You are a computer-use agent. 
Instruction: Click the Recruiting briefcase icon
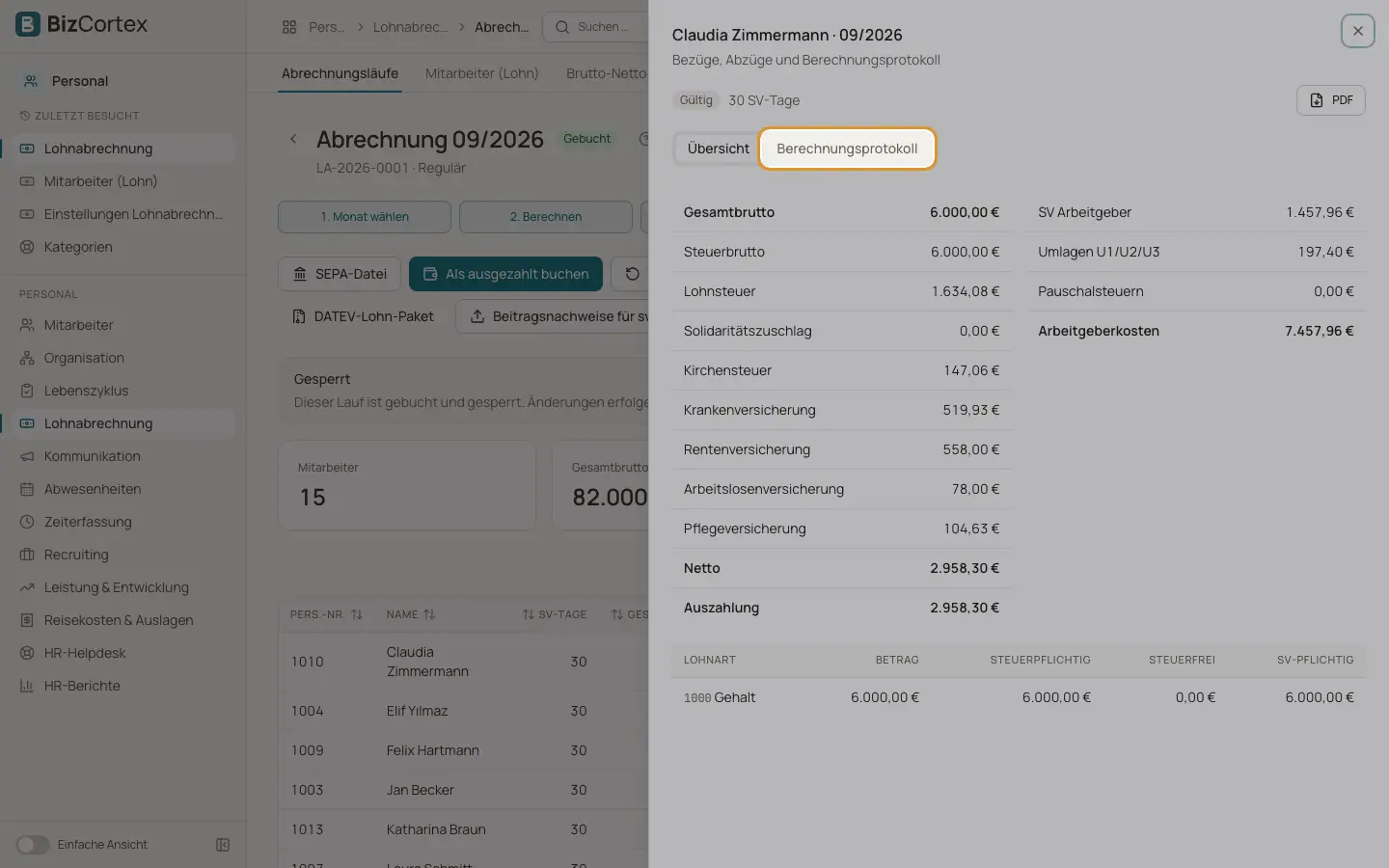click(x=27, y=555)
